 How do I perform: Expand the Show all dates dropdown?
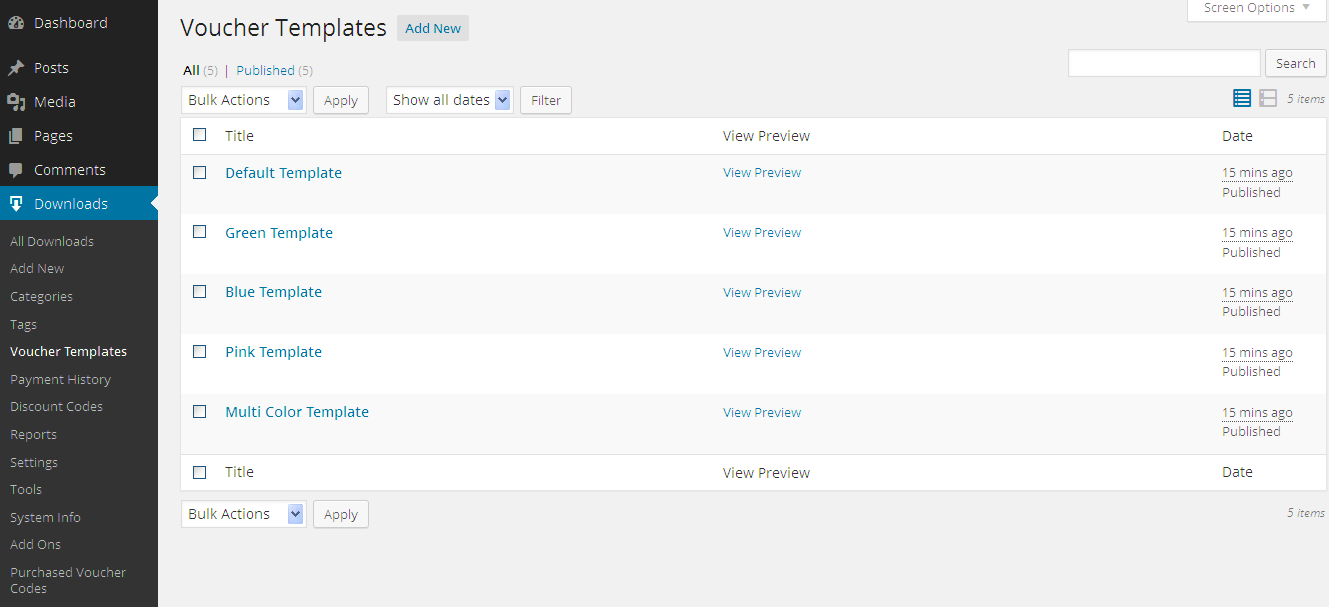[x=449, y=100]
